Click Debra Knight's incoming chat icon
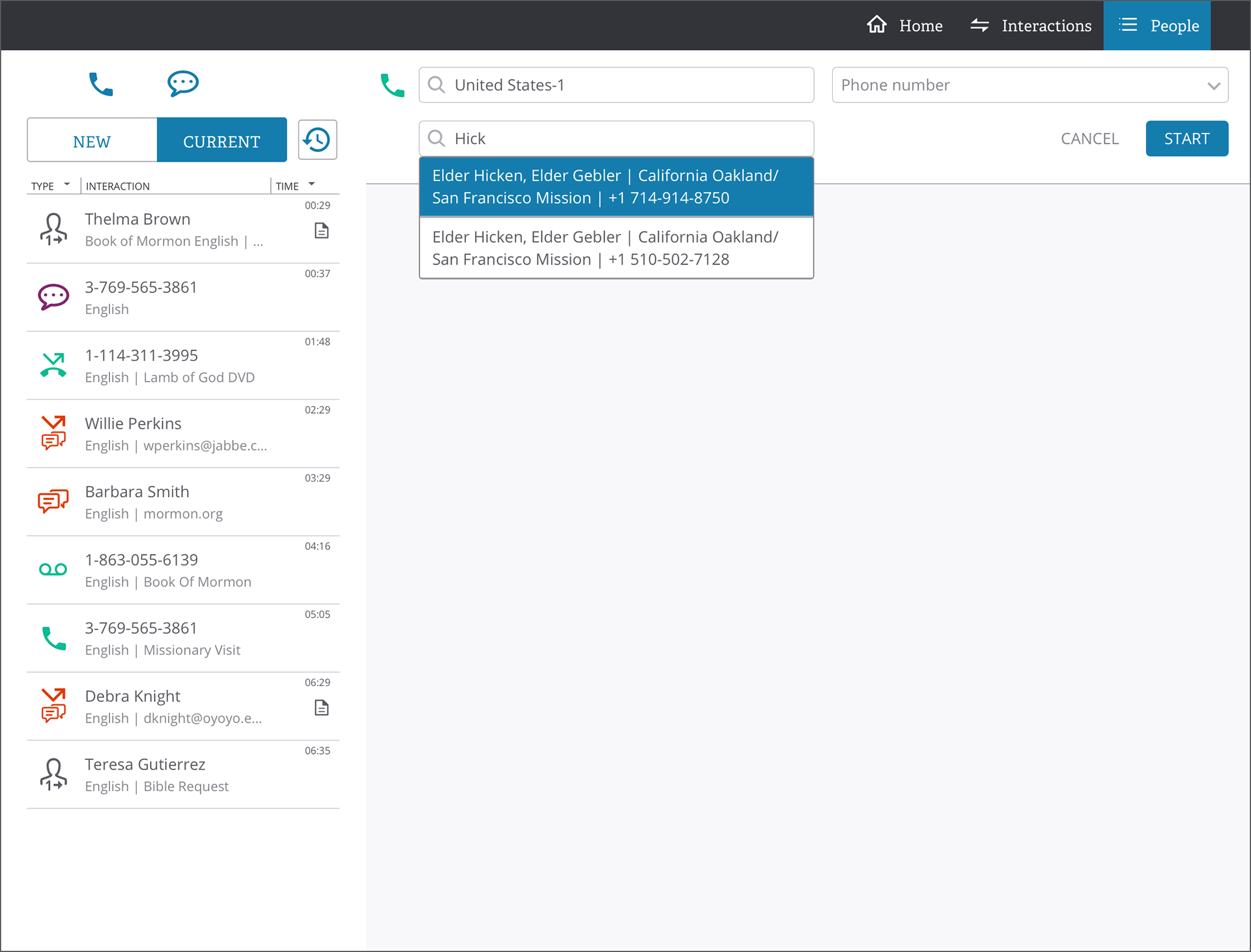The height and width of the screenshot is (952, 1251). (53, 706)
